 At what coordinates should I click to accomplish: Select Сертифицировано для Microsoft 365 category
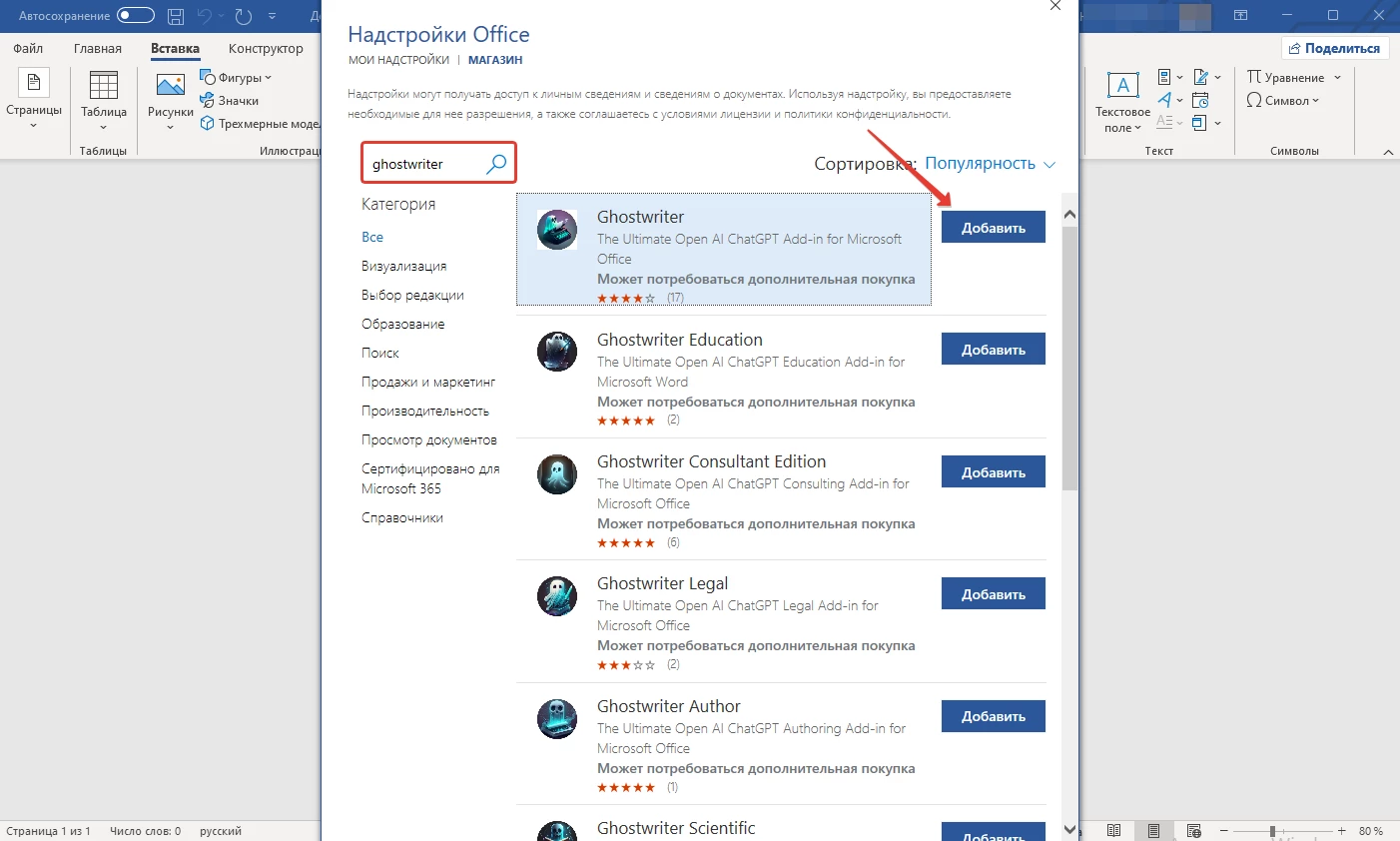point(430,478)
